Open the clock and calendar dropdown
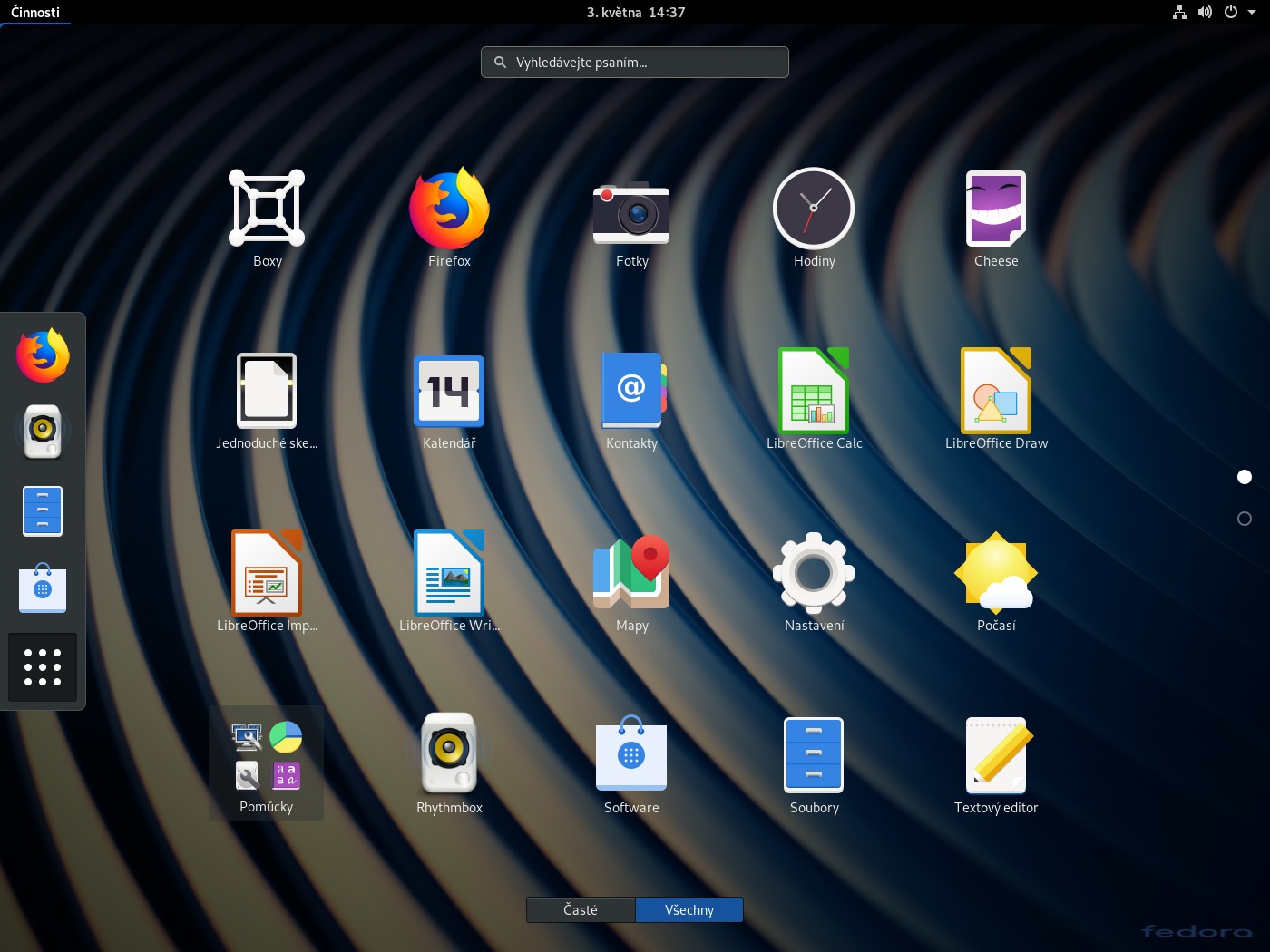Viewport: 1270px width, 952px height. coord(635,13)
